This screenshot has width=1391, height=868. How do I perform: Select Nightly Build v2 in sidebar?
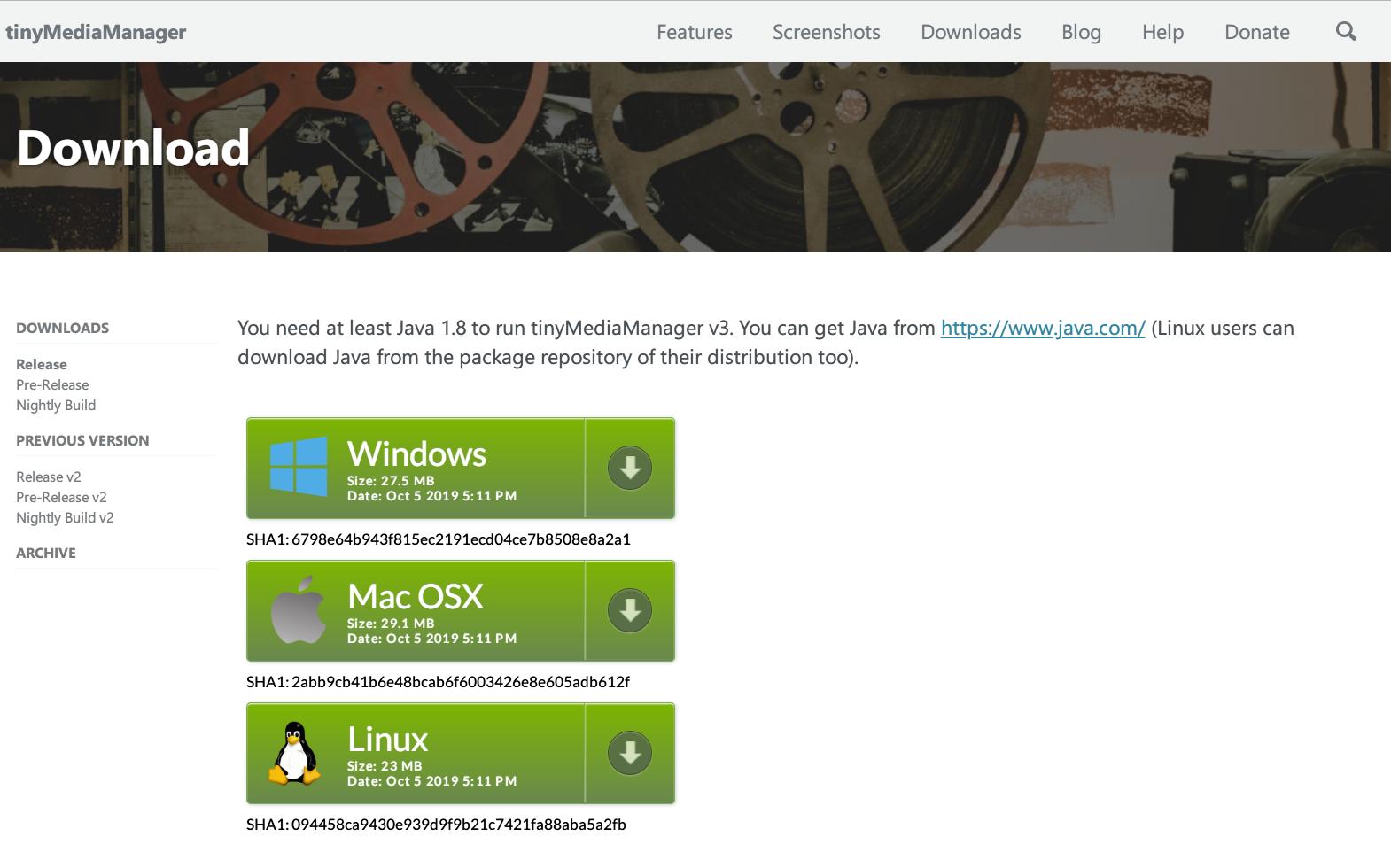[x=65, y=517]
